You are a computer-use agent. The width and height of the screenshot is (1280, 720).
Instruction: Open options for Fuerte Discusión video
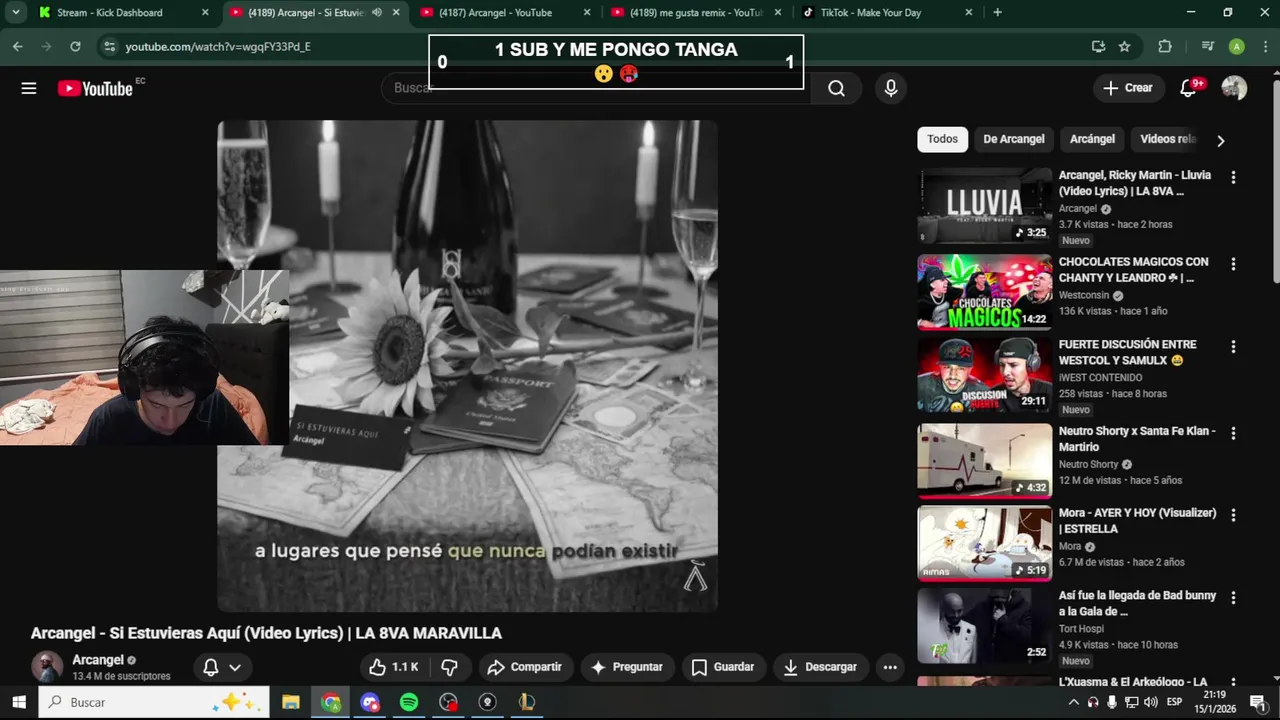click(x=1233, y=346)
